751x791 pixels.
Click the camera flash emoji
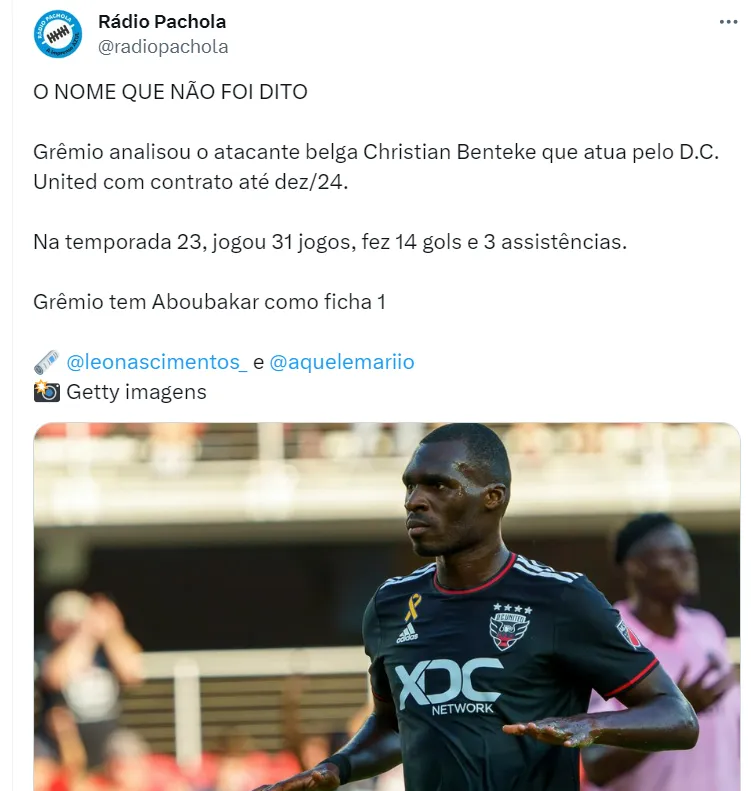46,392
